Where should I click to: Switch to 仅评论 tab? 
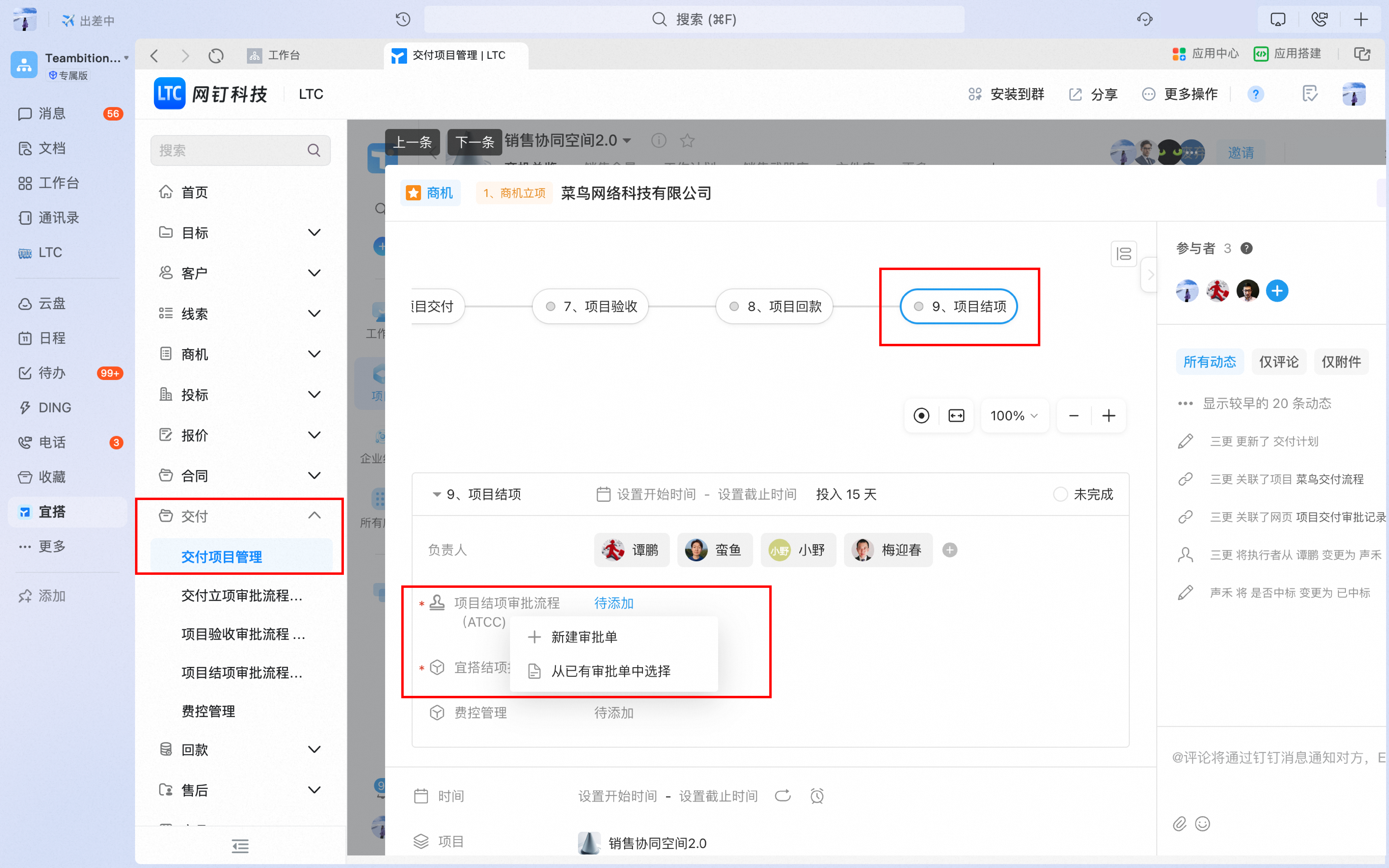1278,362
